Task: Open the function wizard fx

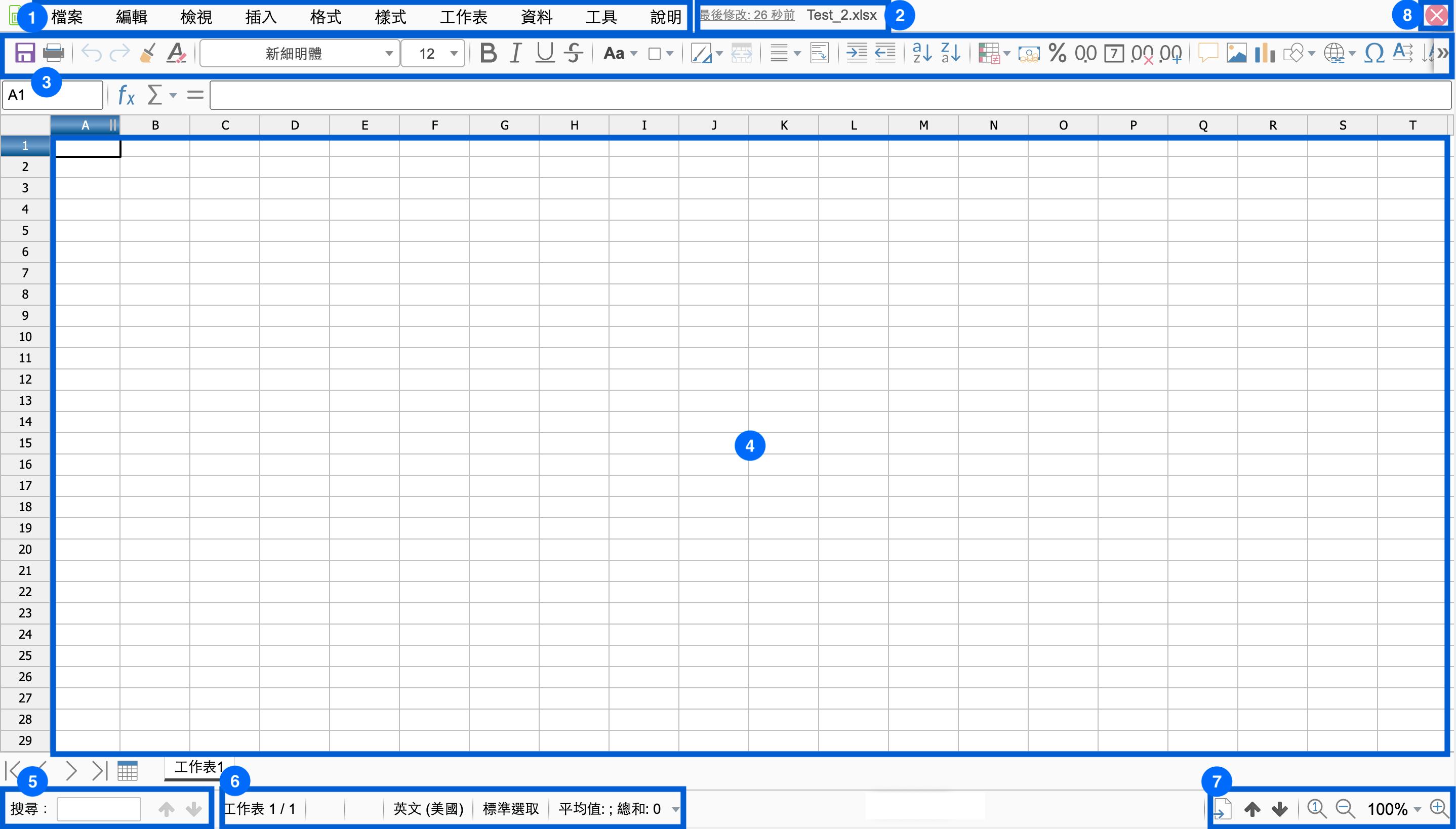Action: click(126, 95)
